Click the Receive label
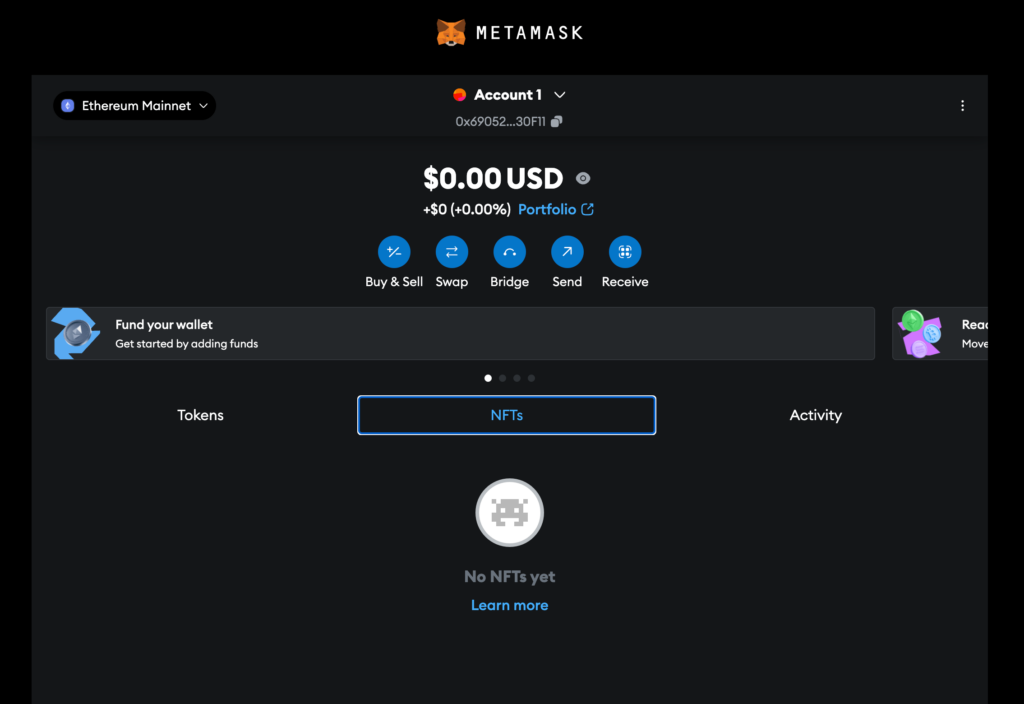Viewport: 1024px width, 704px height. [625, 281]
